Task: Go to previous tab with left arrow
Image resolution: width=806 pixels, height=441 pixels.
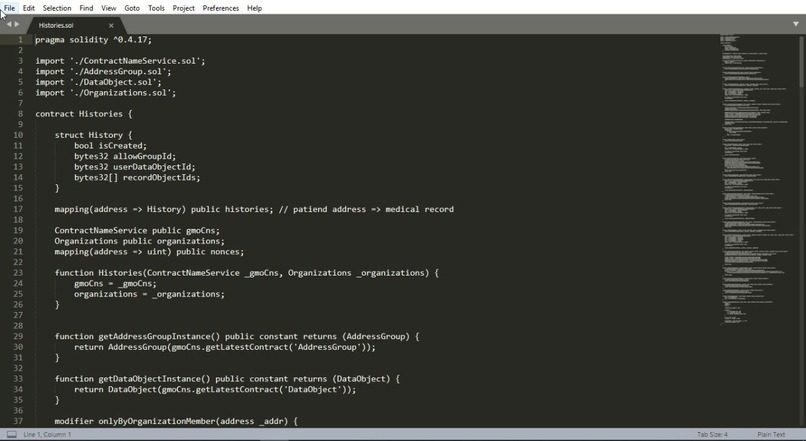Action: [8, 24]
